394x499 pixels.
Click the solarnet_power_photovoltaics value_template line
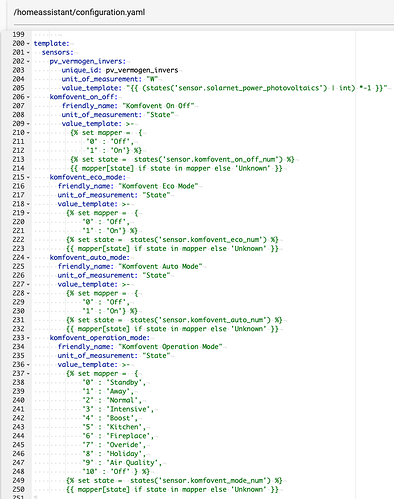click(224, 88)
